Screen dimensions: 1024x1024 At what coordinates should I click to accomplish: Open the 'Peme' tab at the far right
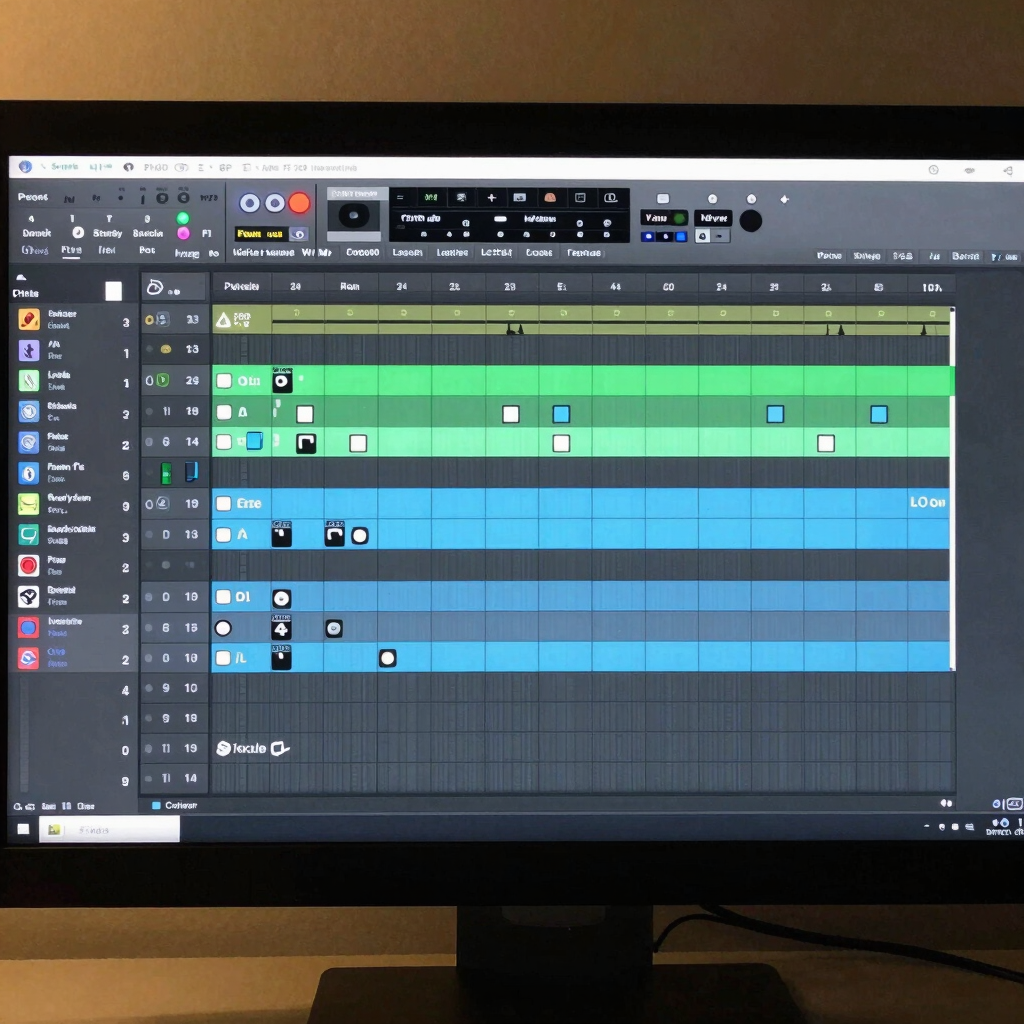pyautogui.click(x=829, y=255)
